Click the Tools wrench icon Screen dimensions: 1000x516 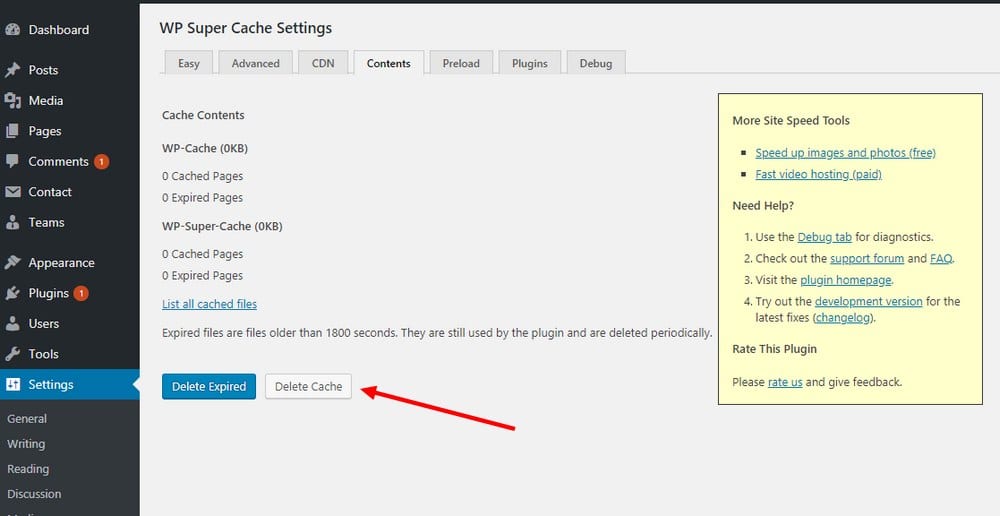[x=13, y=354]
